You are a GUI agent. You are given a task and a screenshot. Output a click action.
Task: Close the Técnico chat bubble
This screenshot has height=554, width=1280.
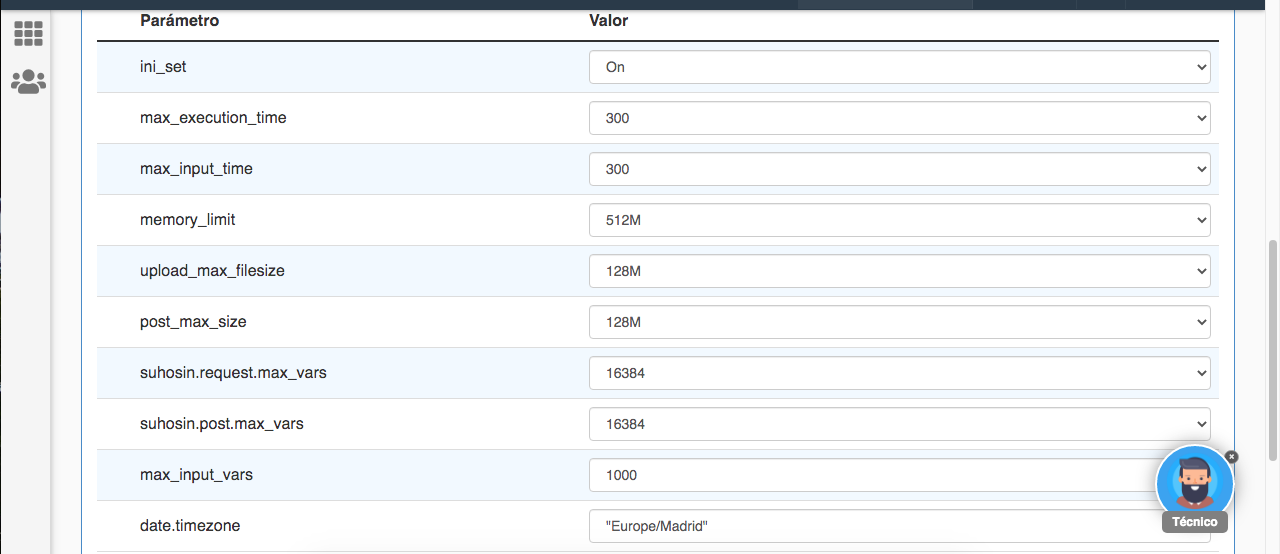(1232, 456)
